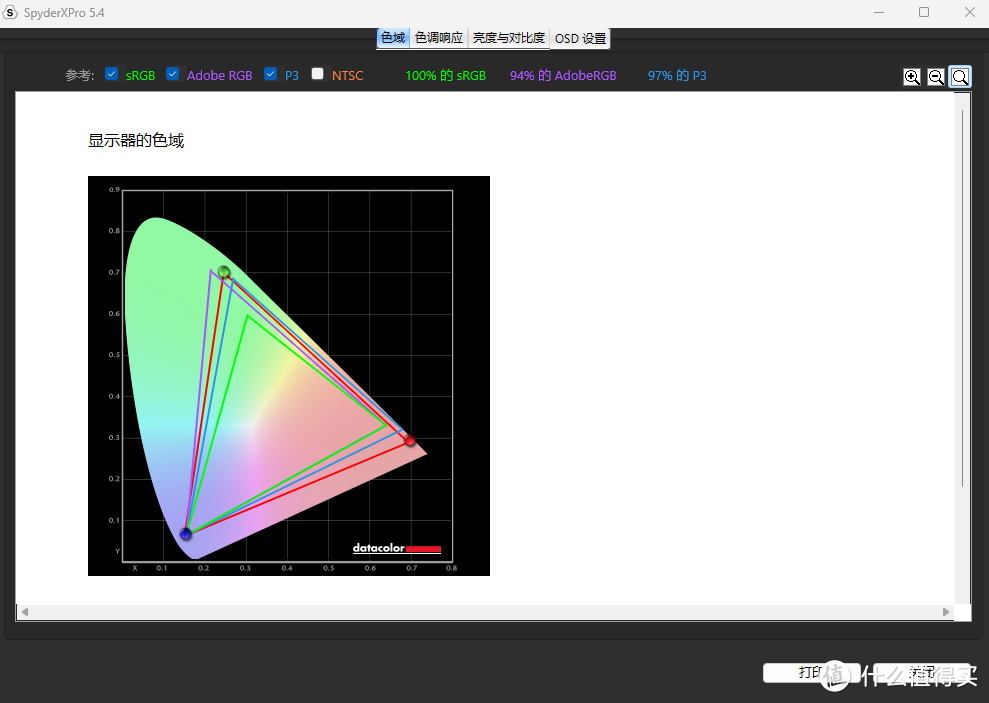989x703 pixels.
Task: Click the green primary marker on the gamut chart
Action: 224,272
